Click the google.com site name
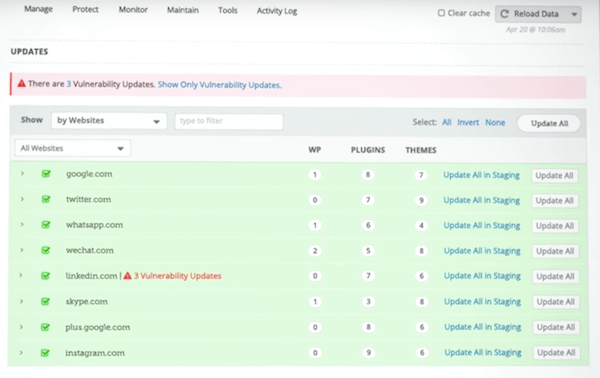This screenshot has height=378, width=600. point(89,174)
